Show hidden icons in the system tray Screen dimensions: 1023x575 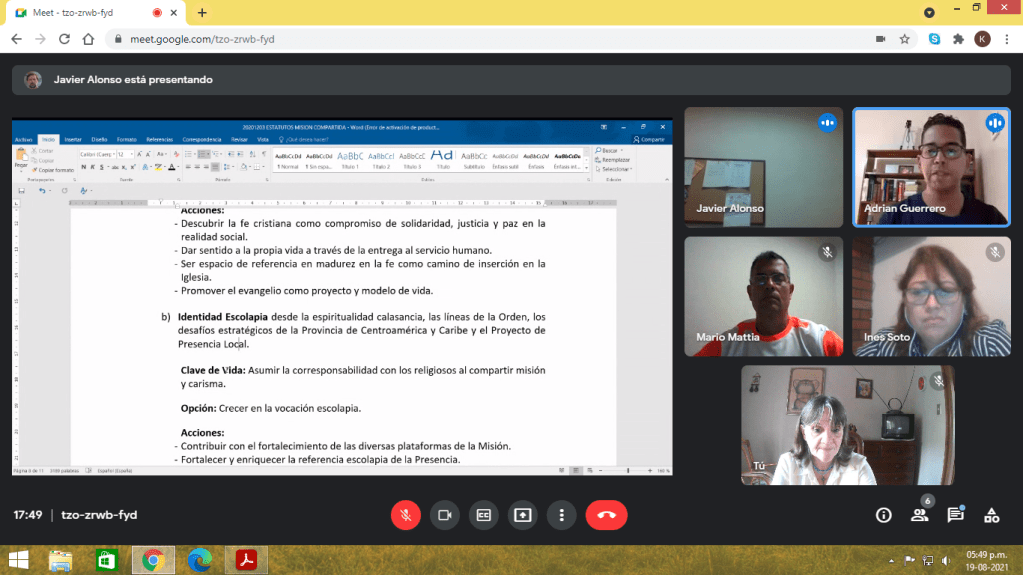click(891, 560)
